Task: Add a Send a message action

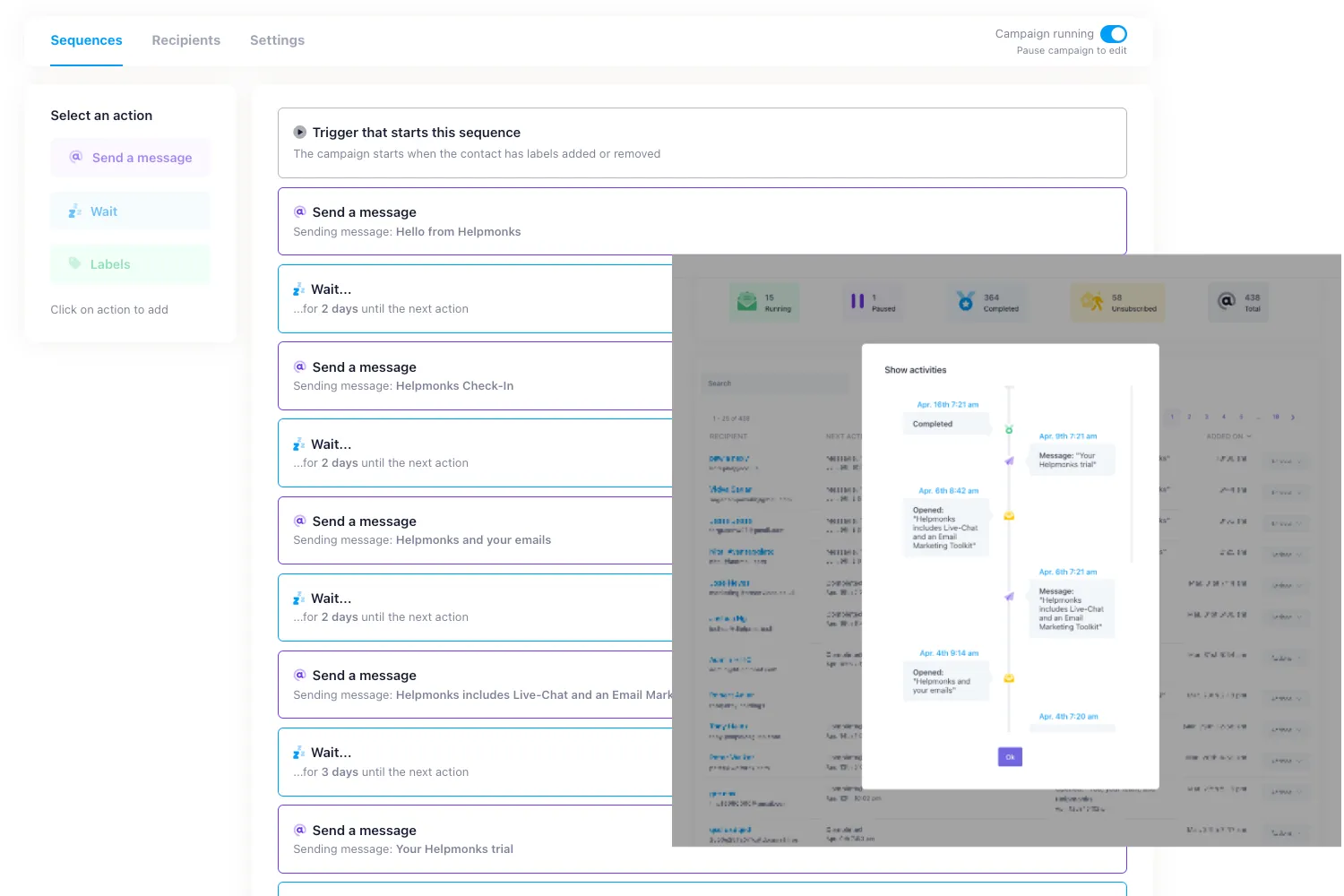Action: pos(131,158)
